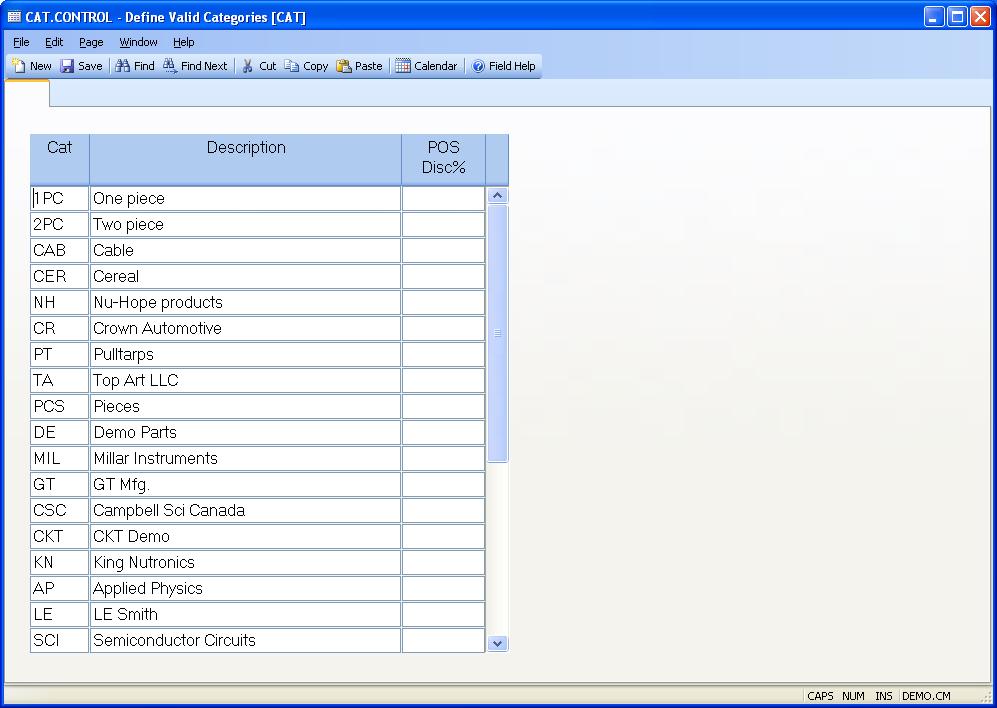Copy using the toolbar Copy icon
The width and height of the screenshot is (997, 708).
[x=292, y=66]
